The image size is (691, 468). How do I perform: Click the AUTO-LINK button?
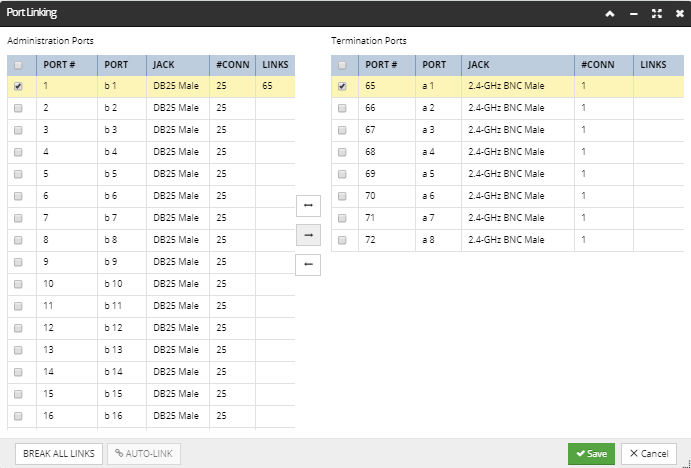pos(144,453)
